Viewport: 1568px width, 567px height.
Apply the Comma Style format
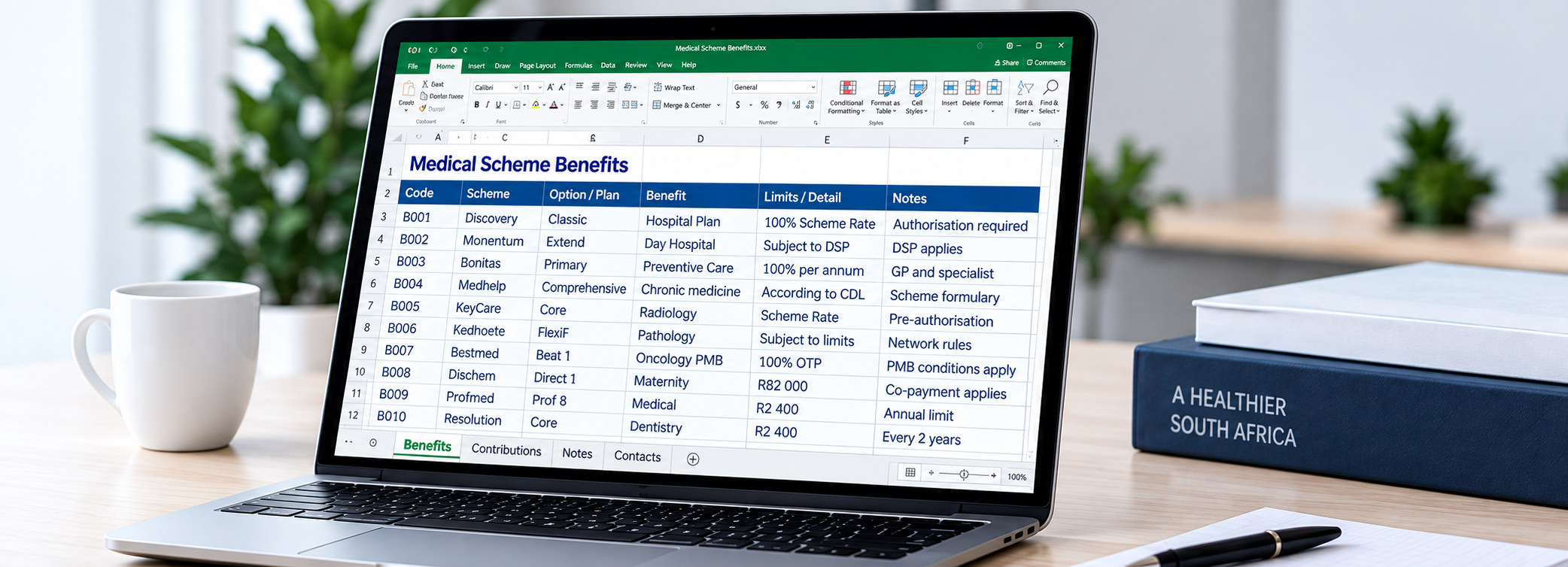click(779, 105)
